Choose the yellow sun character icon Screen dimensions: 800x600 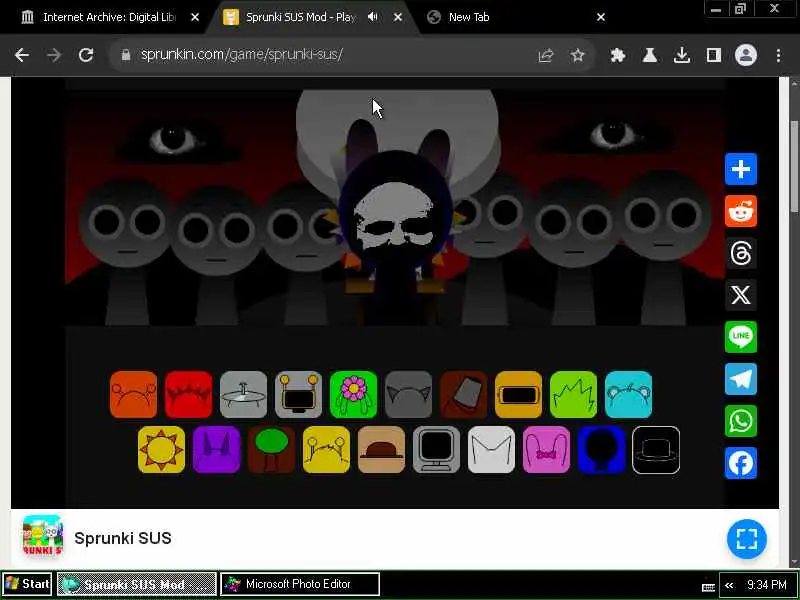pos(161,449)
